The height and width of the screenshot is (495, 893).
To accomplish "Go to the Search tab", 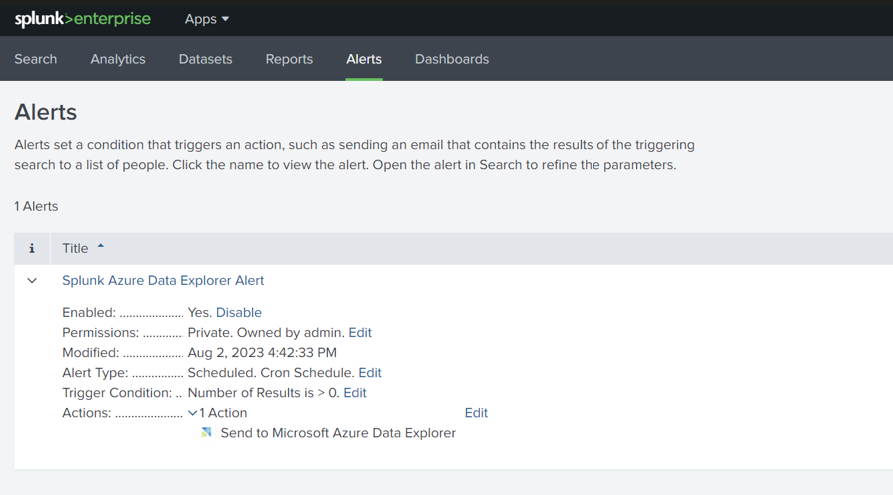I will coord(36,59).
